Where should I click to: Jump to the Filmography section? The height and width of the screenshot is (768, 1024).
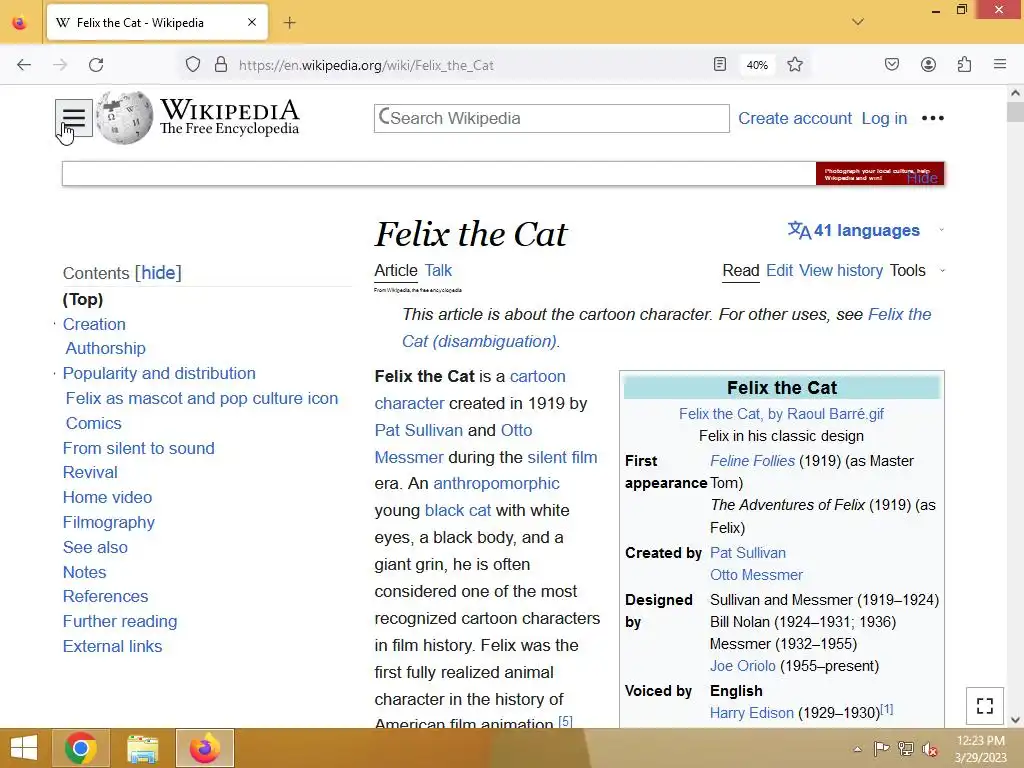point(108,522)
